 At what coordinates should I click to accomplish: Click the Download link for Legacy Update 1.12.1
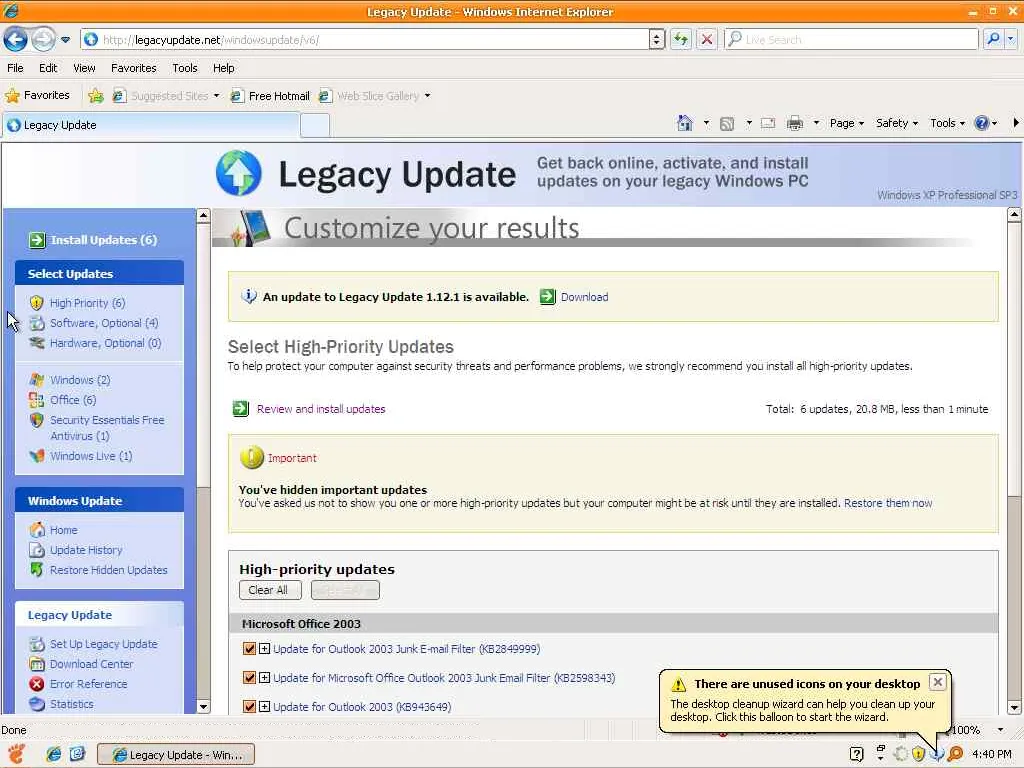(584, 296)
